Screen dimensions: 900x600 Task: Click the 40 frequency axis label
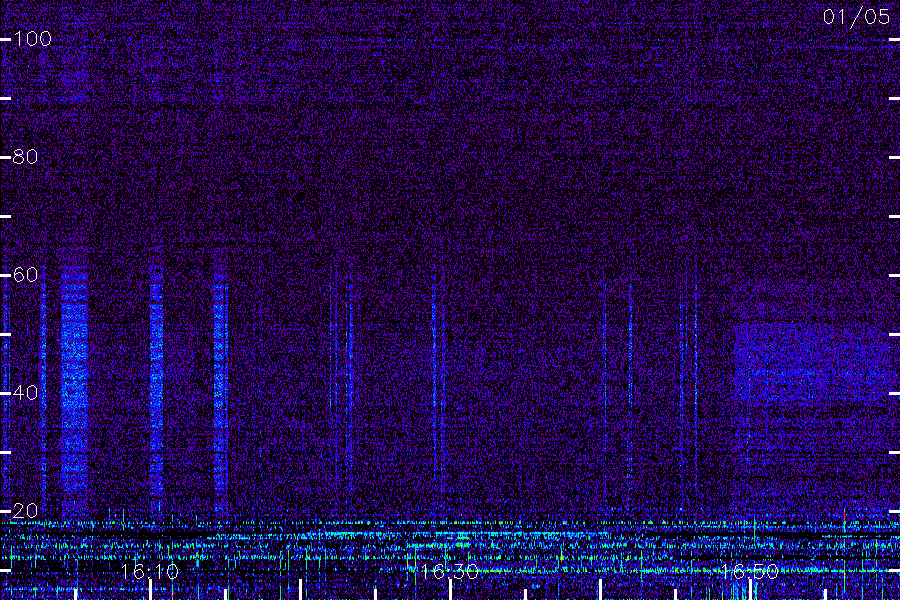(25, 393)
